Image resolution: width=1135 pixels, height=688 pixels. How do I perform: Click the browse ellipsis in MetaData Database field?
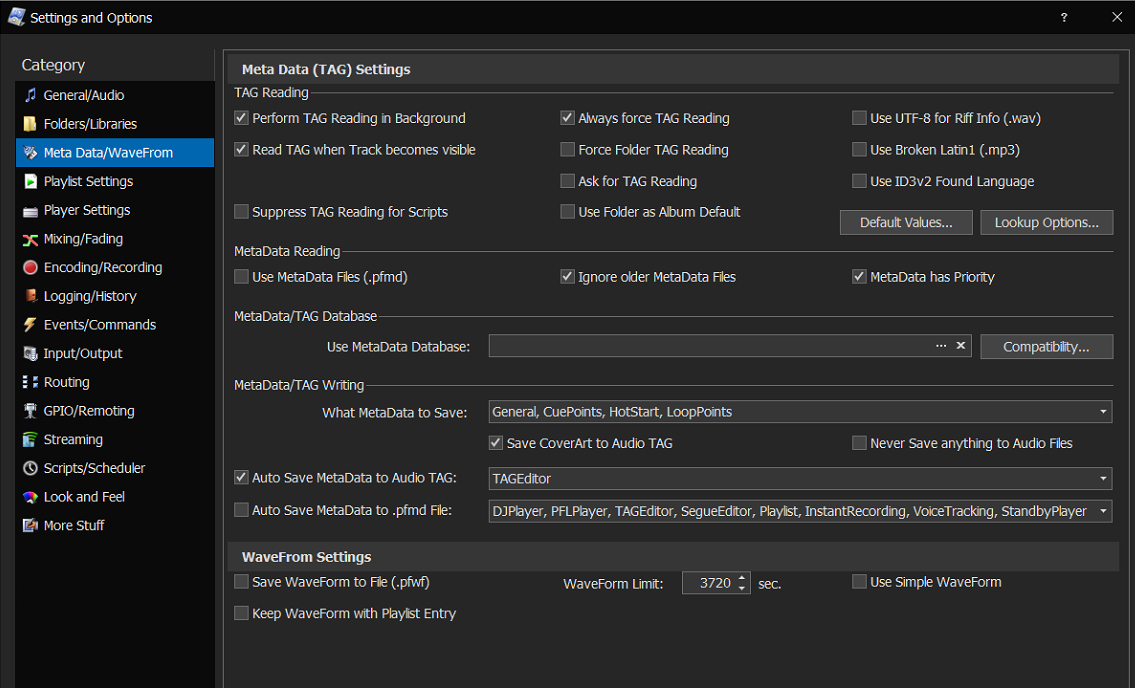tap(941, 346)
